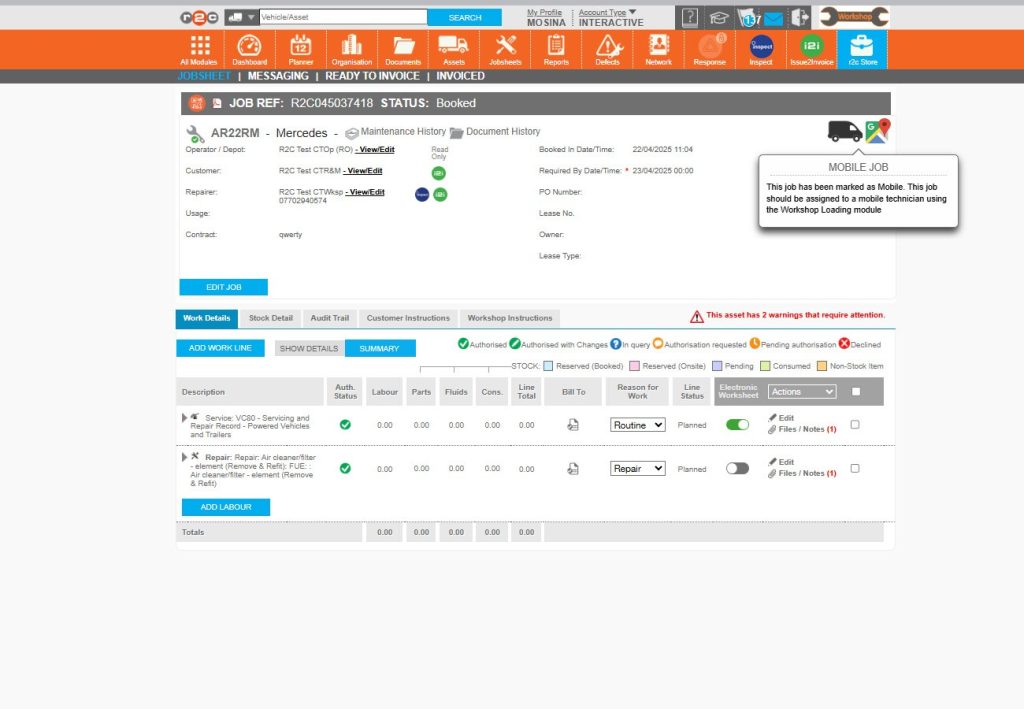The height and width of the screenshot is (709, 1024).
Task: Open the Planner module
Action: coord(299,49)
